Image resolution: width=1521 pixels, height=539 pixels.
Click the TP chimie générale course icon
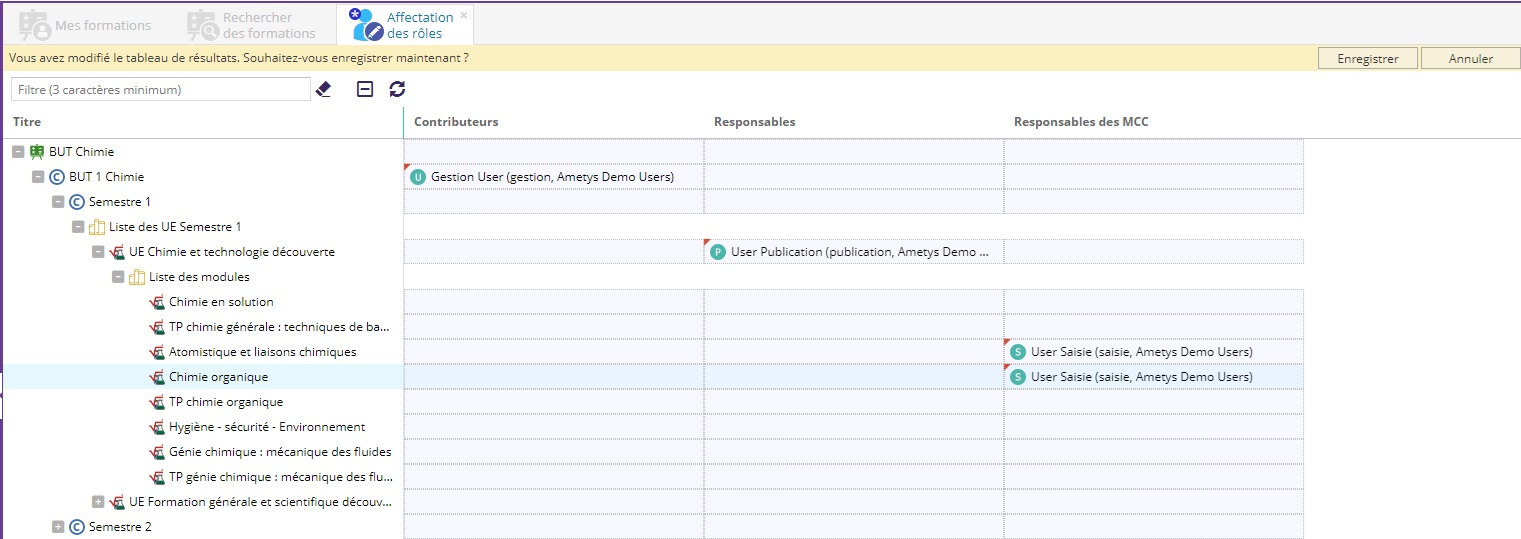click(157, 327)
